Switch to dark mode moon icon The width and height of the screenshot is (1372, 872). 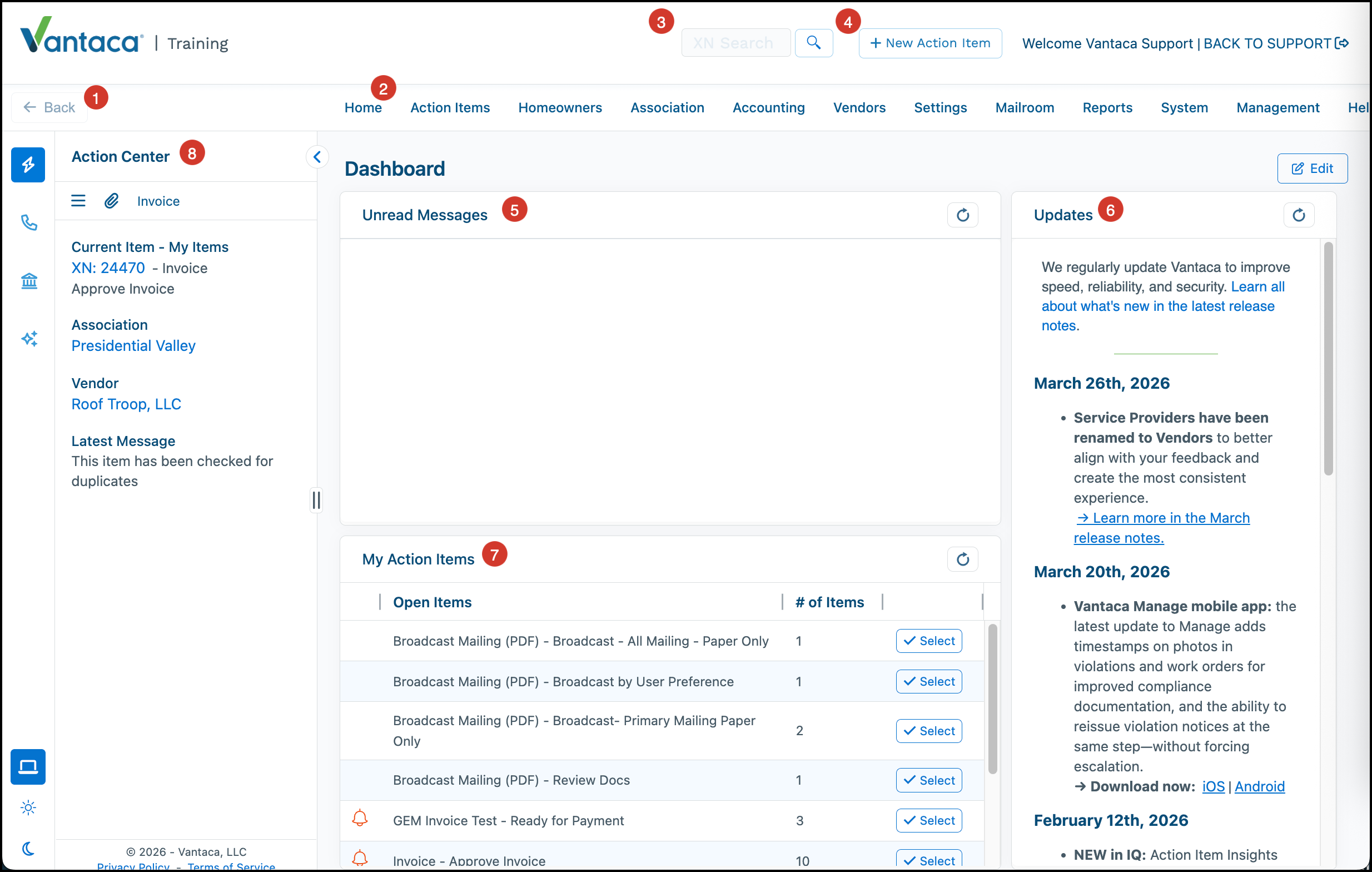pyautogui.click(x=28, y=849)
